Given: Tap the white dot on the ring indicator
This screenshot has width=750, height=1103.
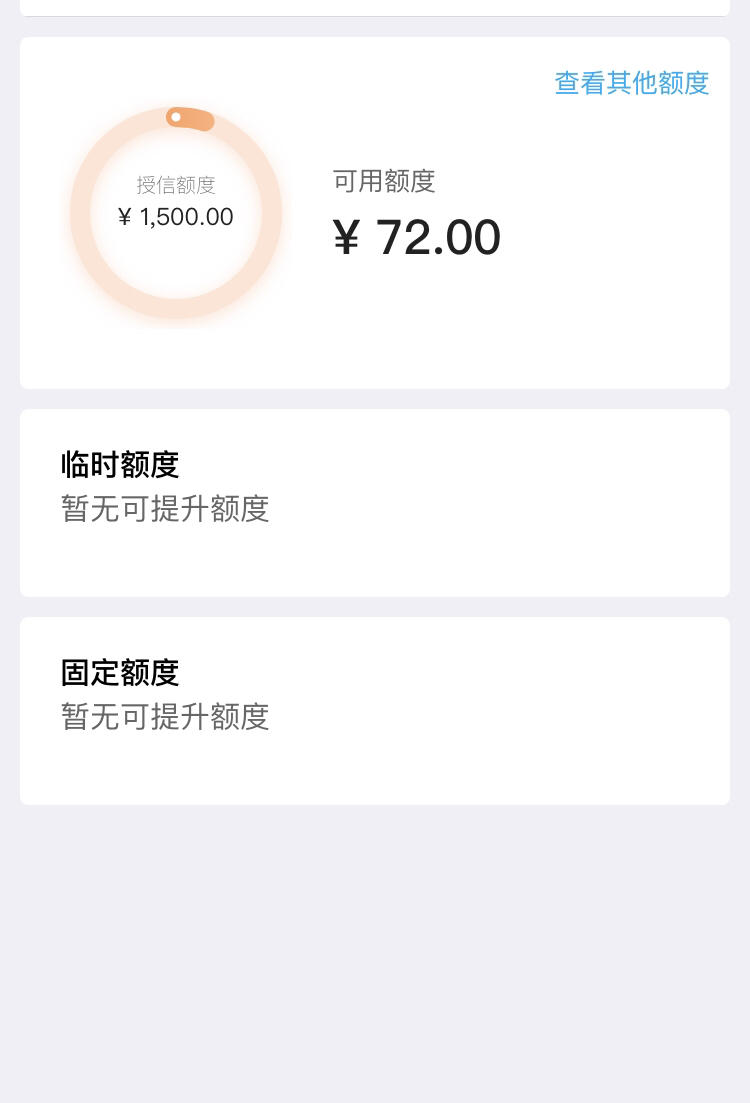Looking at the screenshot, I should point(176,117).
